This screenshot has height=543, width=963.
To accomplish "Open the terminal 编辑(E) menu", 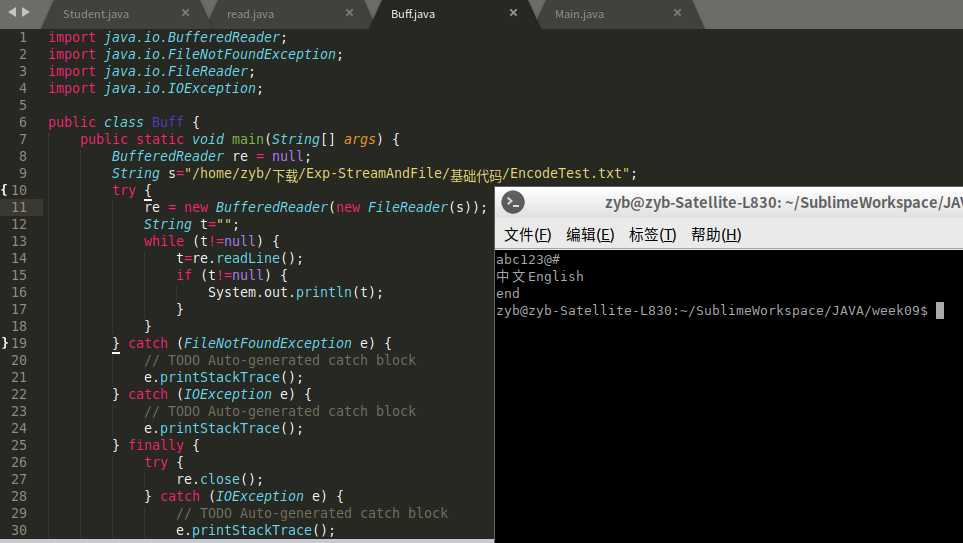I will (x=590, y=235).
